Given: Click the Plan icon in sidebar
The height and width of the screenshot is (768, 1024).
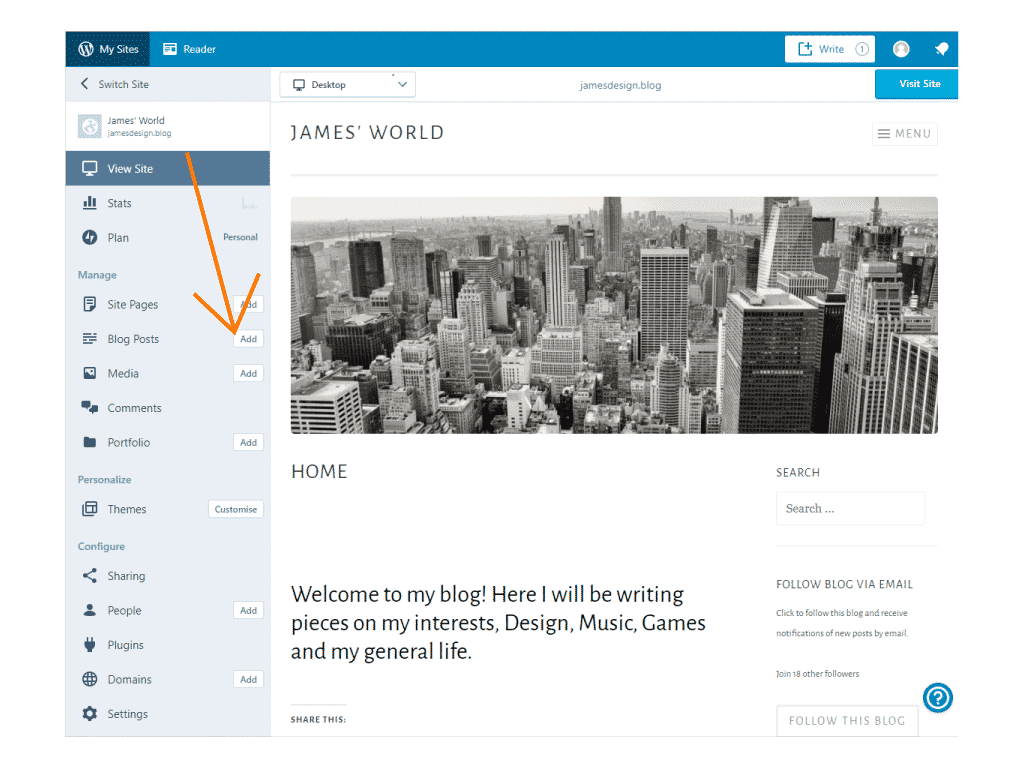Looking at the screenshot, I should (x=89, y=237).
